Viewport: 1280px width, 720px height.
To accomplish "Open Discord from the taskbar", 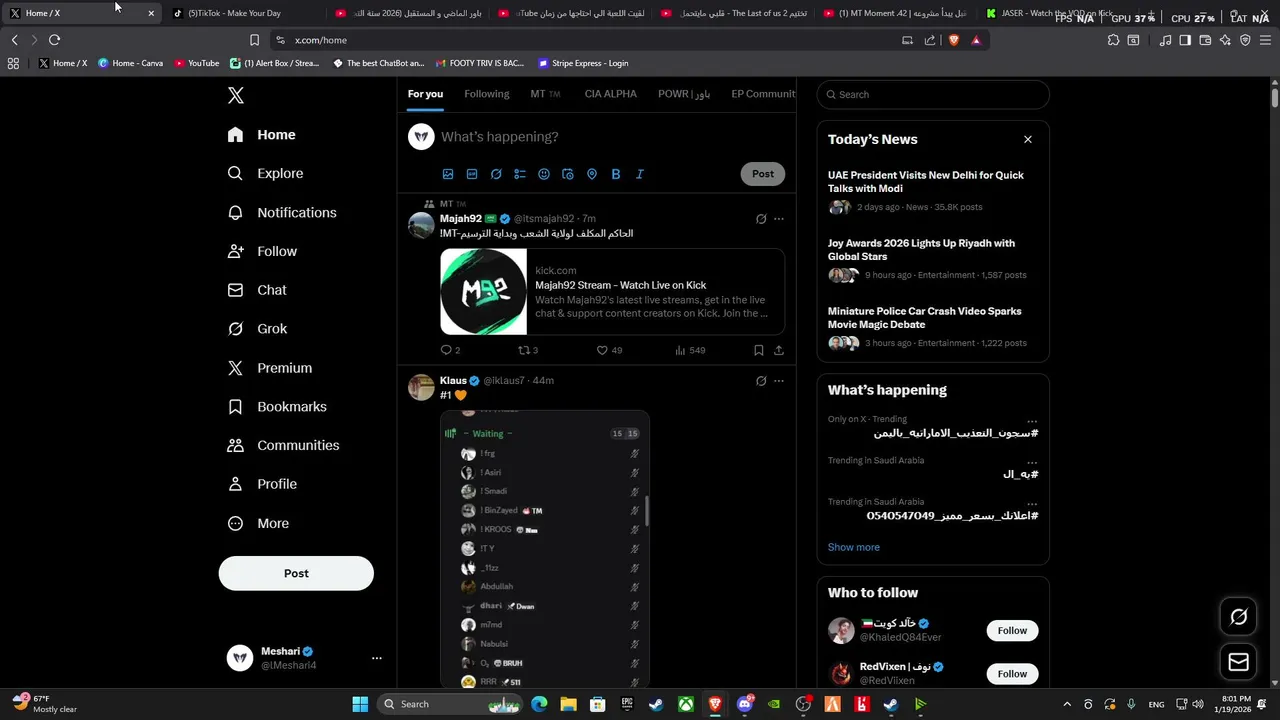I will 744,704.
